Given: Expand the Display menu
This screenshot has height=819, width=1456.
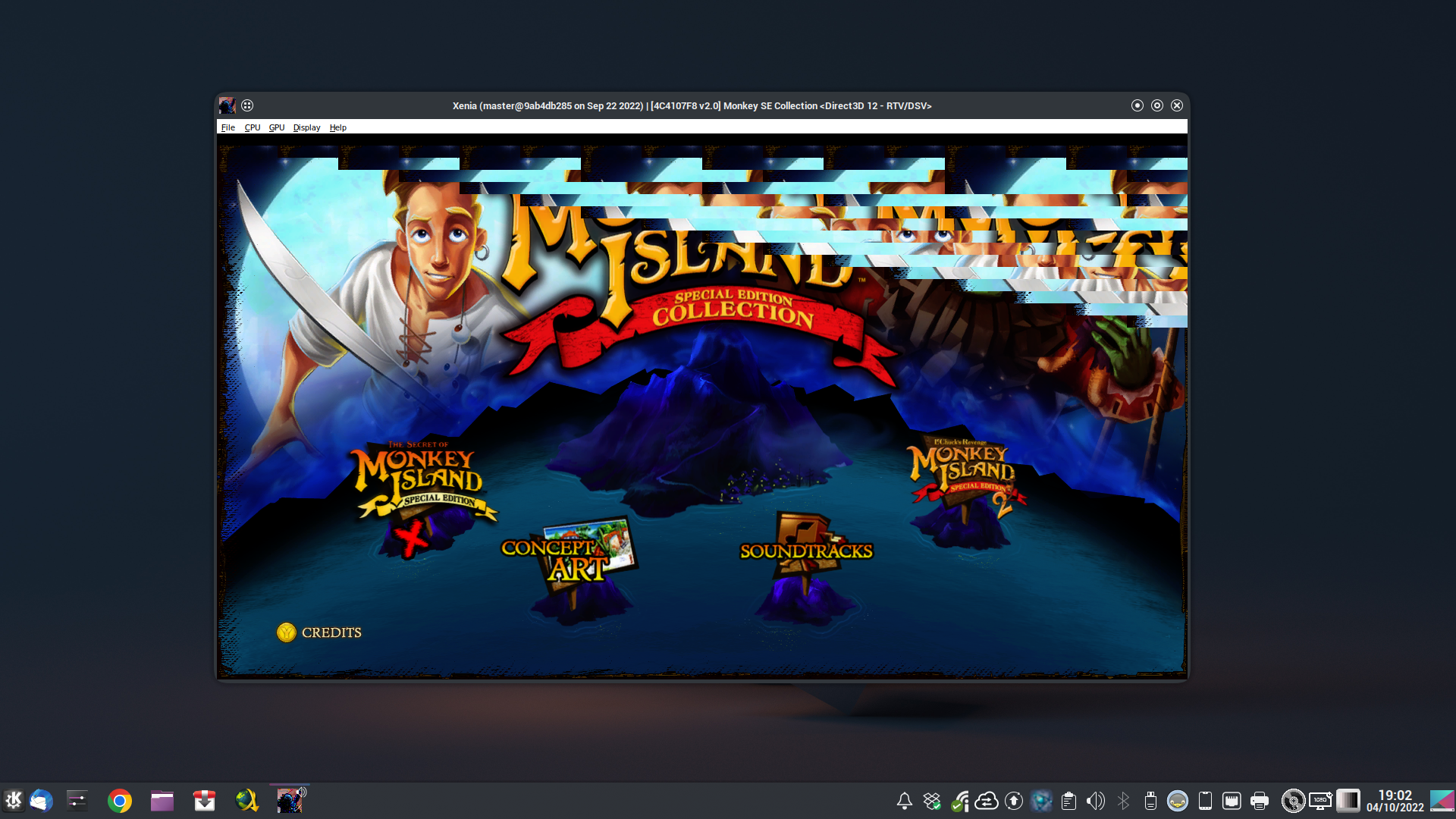Looking at the screenshot, I should coord(306,127).
